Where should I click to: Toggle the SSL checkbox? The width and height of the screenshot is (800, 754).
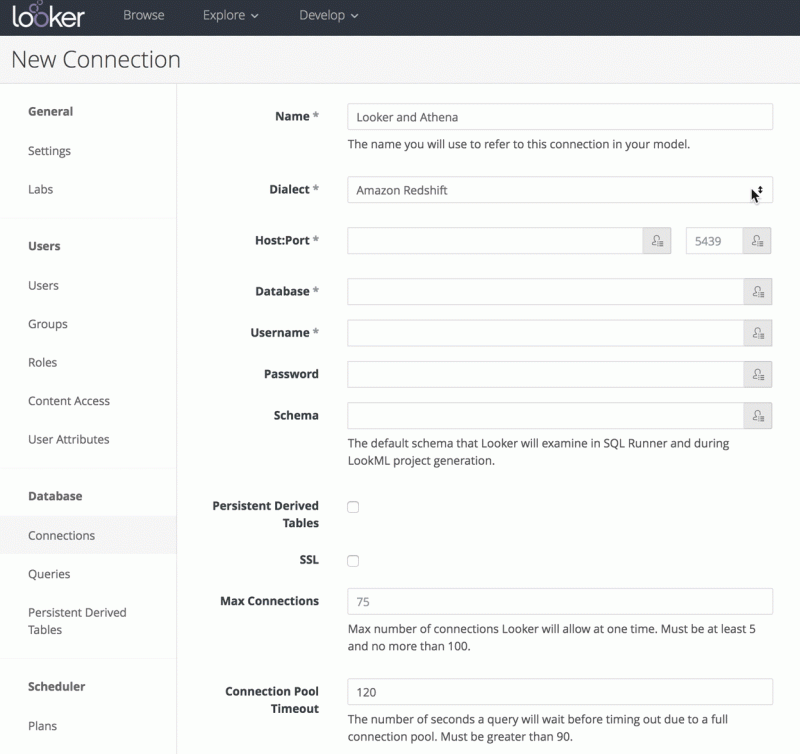[x=353, y=561]
